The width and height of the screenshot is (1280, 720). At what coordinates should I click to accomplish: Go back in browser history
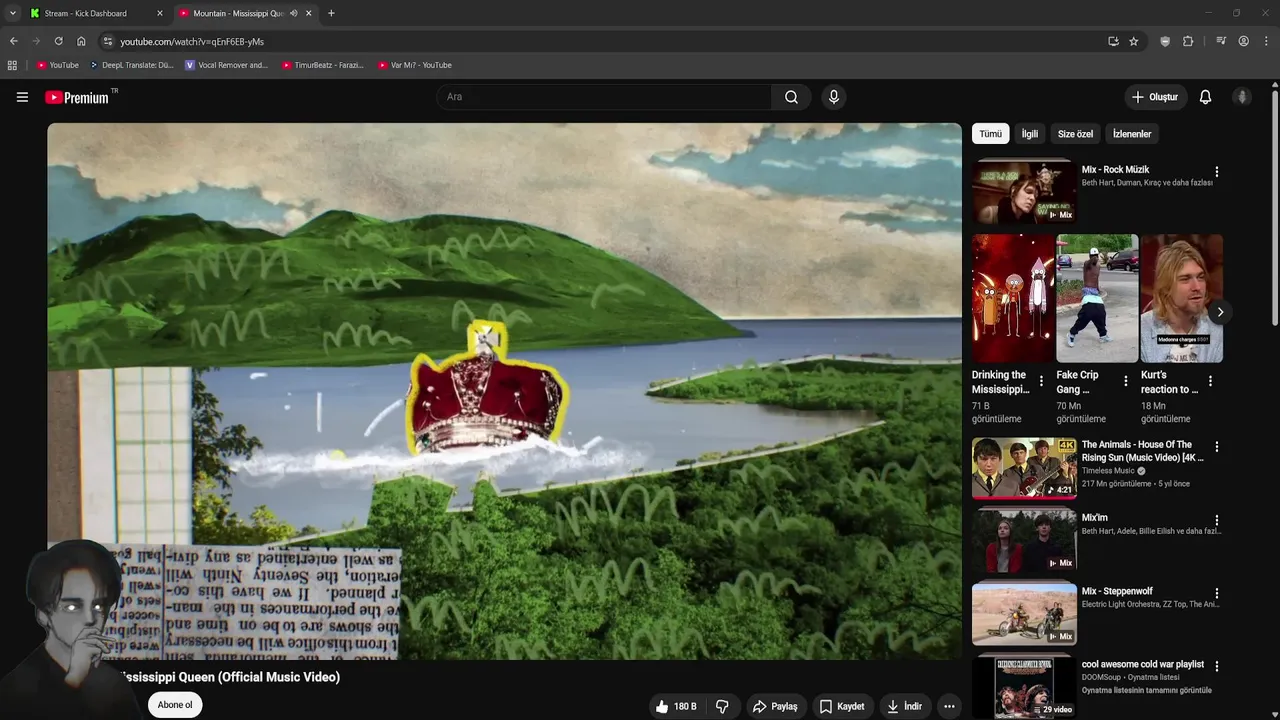pyautogui.click(x=13, y=41)
